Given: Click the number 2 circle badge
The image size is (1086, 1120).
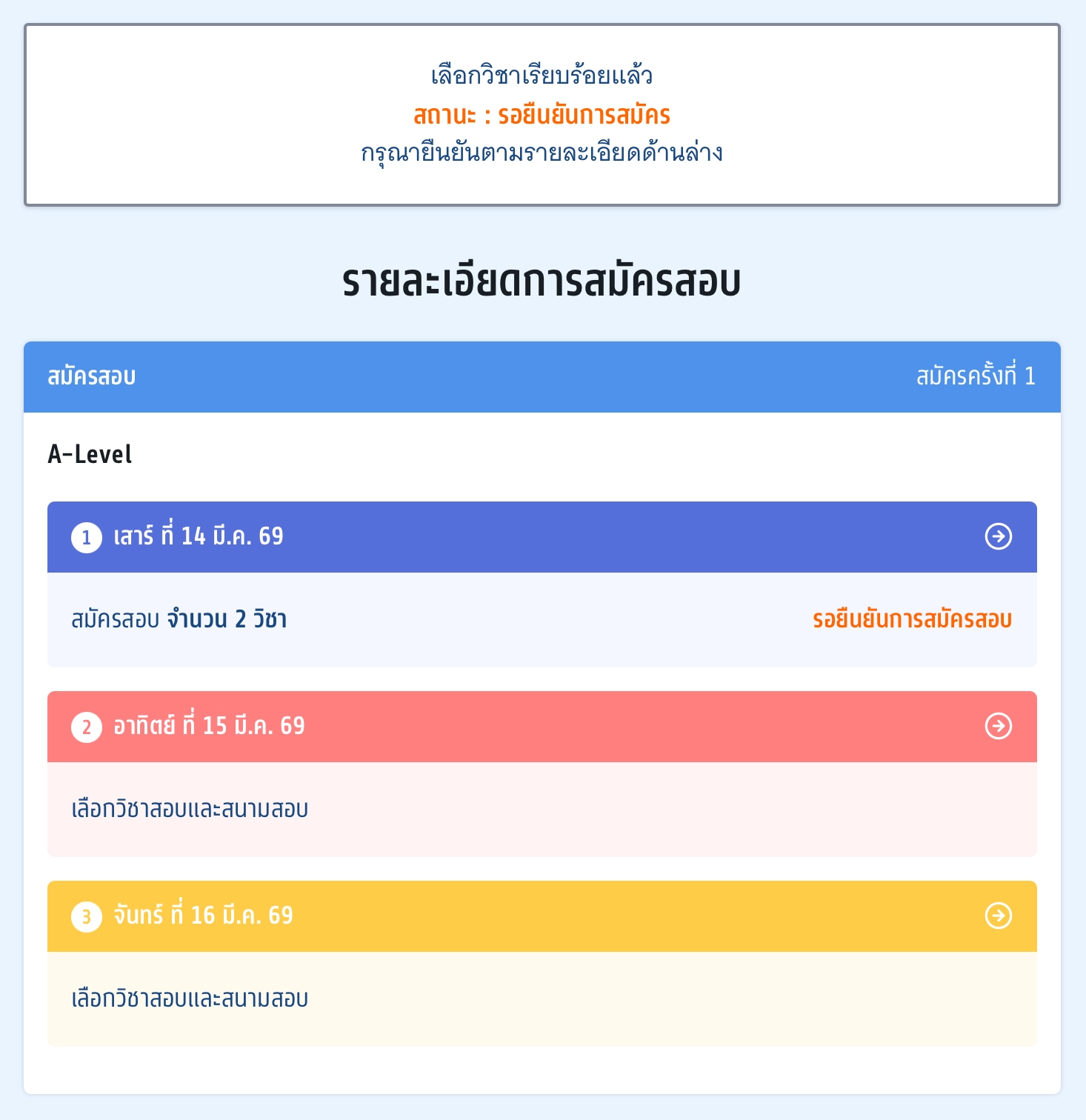Looking at the screenshot, I should [x=87, y=727].
